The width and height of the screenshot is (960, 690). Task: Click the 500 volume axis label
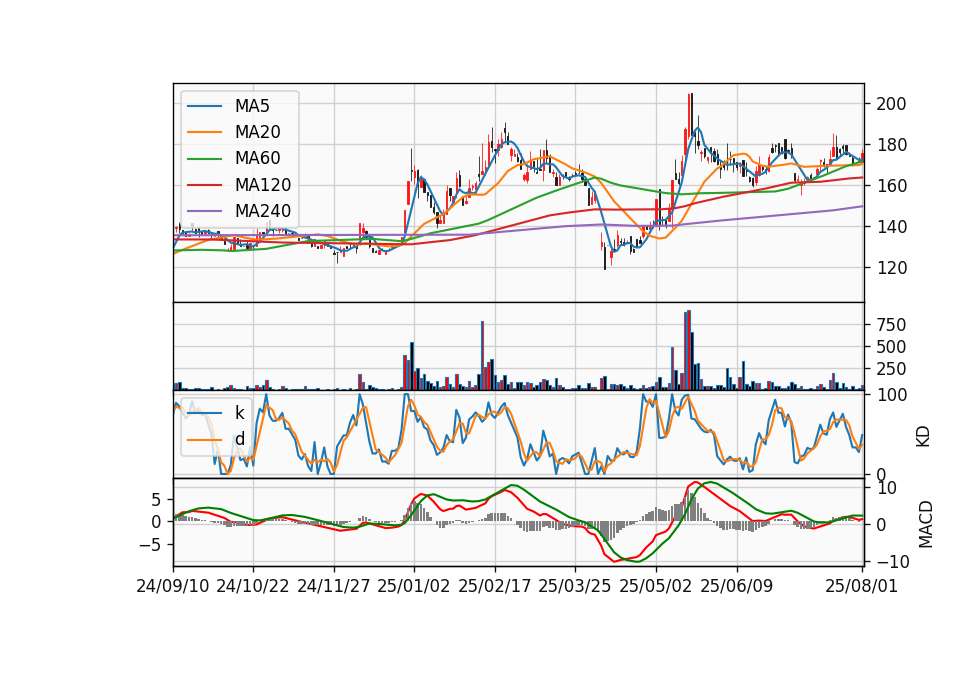pos(891,347)
